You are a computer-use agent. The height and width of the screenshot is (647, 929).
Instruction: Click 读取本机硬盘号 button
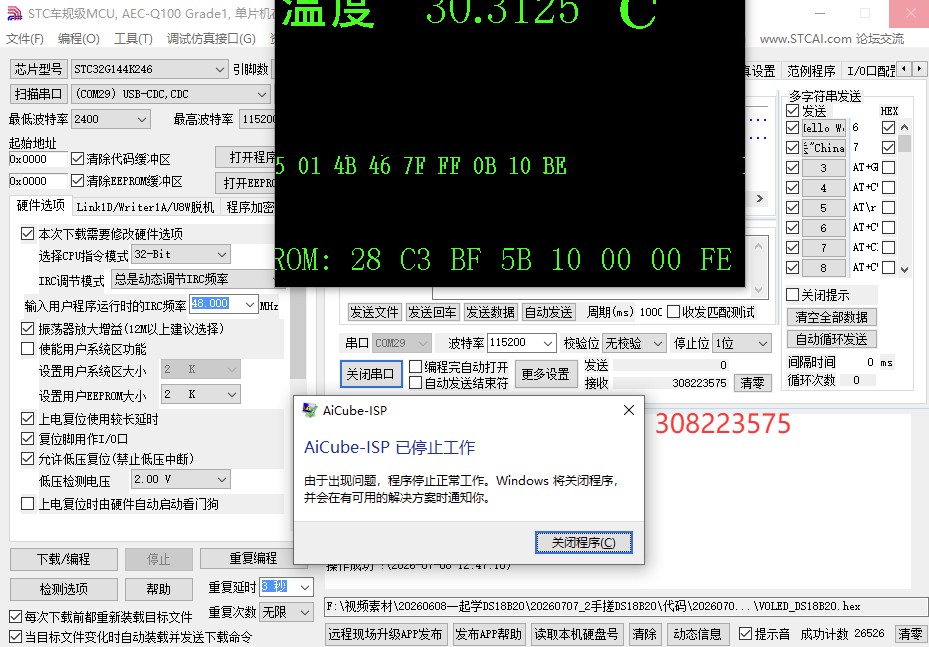pos(576,634)
